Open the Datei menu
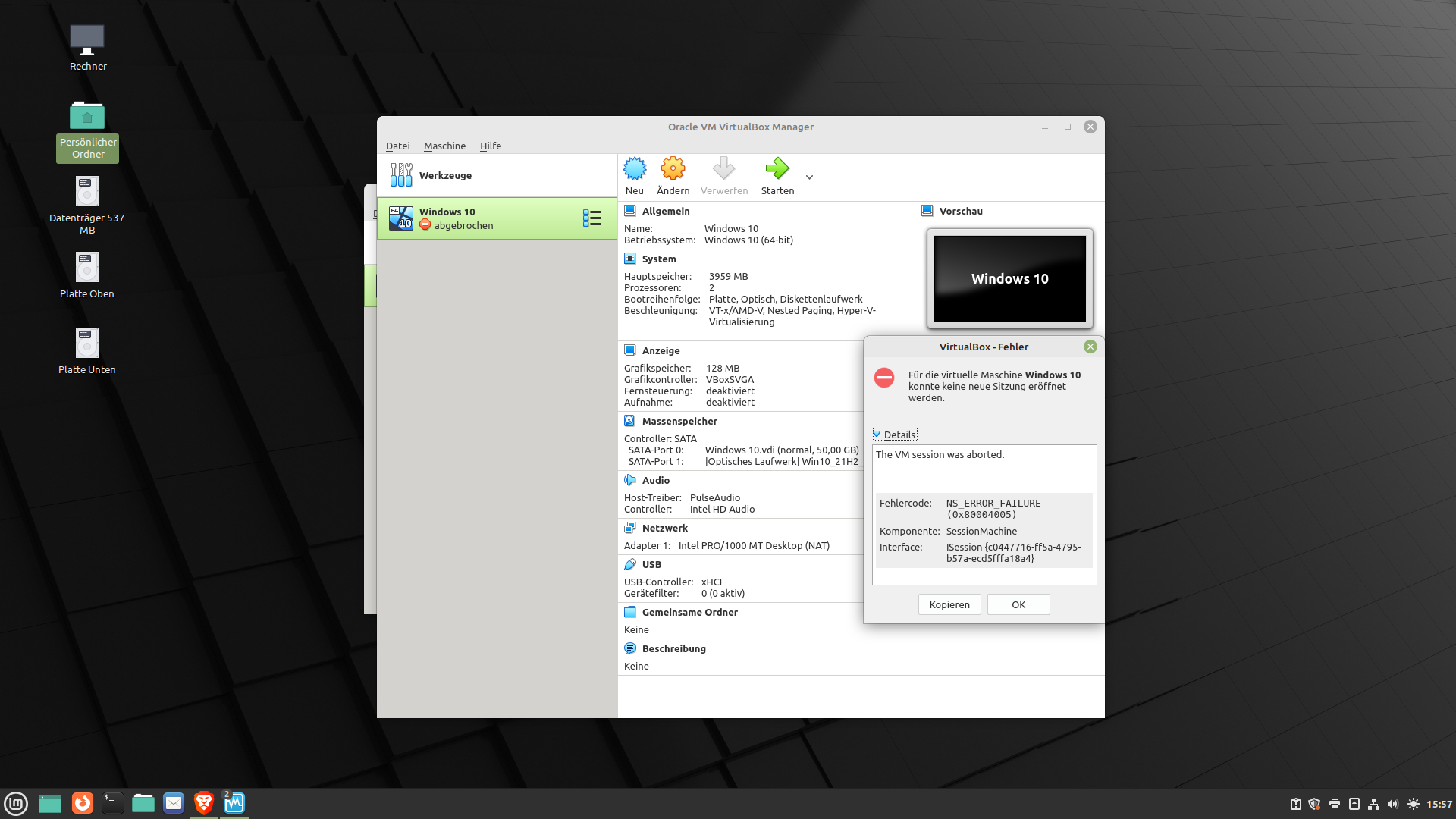 [x=397, y=146]
